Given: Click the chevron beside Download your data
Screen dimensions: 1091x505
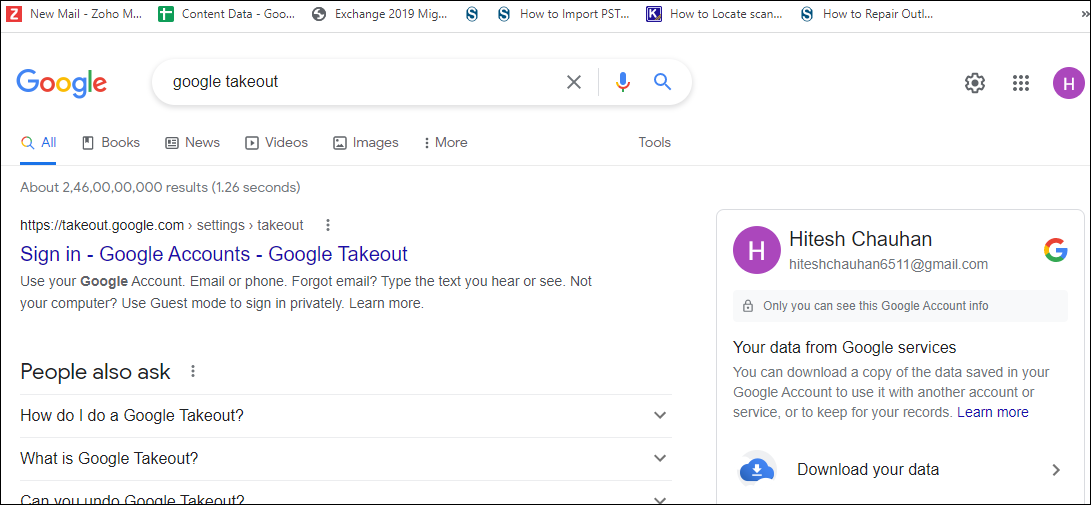Looking at the screenshot, I should pyautogui.click(x=1056, y=470).
